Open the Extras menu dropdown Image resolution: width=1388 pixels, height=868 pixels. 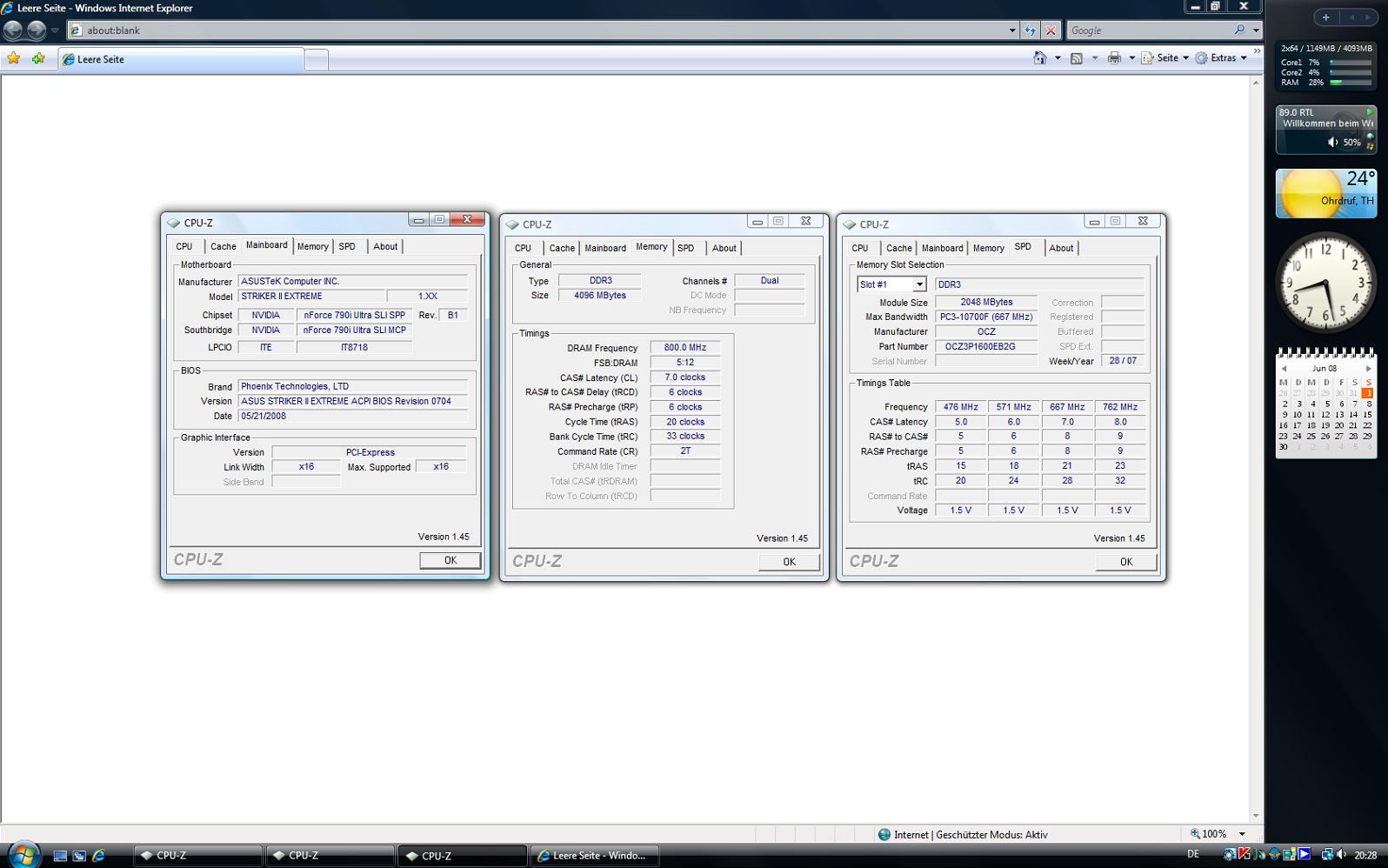click(x=1221, y=58)
